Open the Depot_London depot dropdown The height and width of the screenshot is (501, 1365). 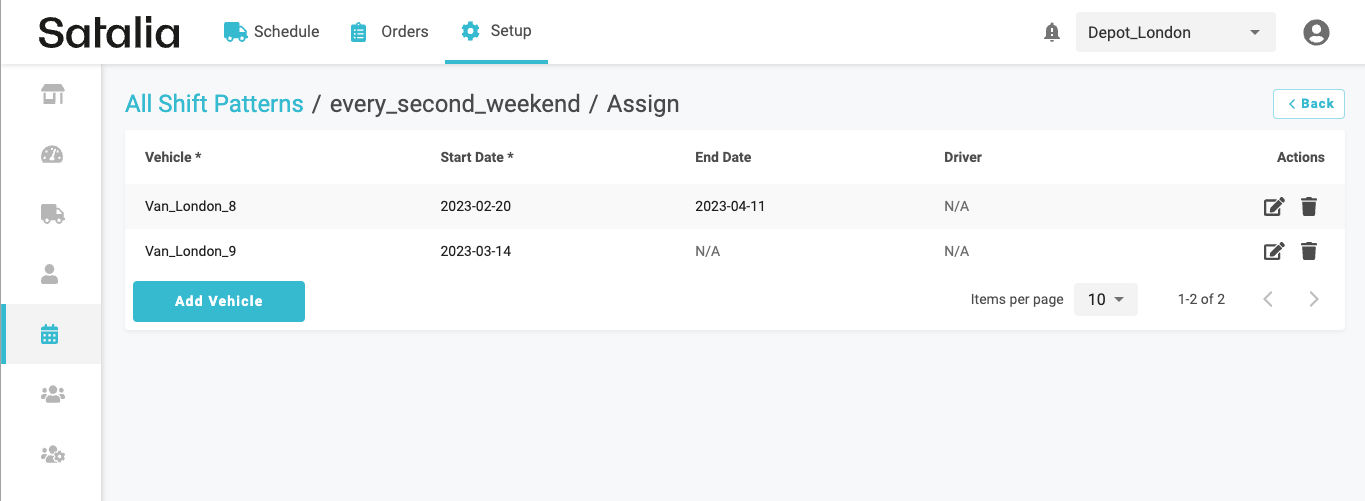pos(1175,33)
